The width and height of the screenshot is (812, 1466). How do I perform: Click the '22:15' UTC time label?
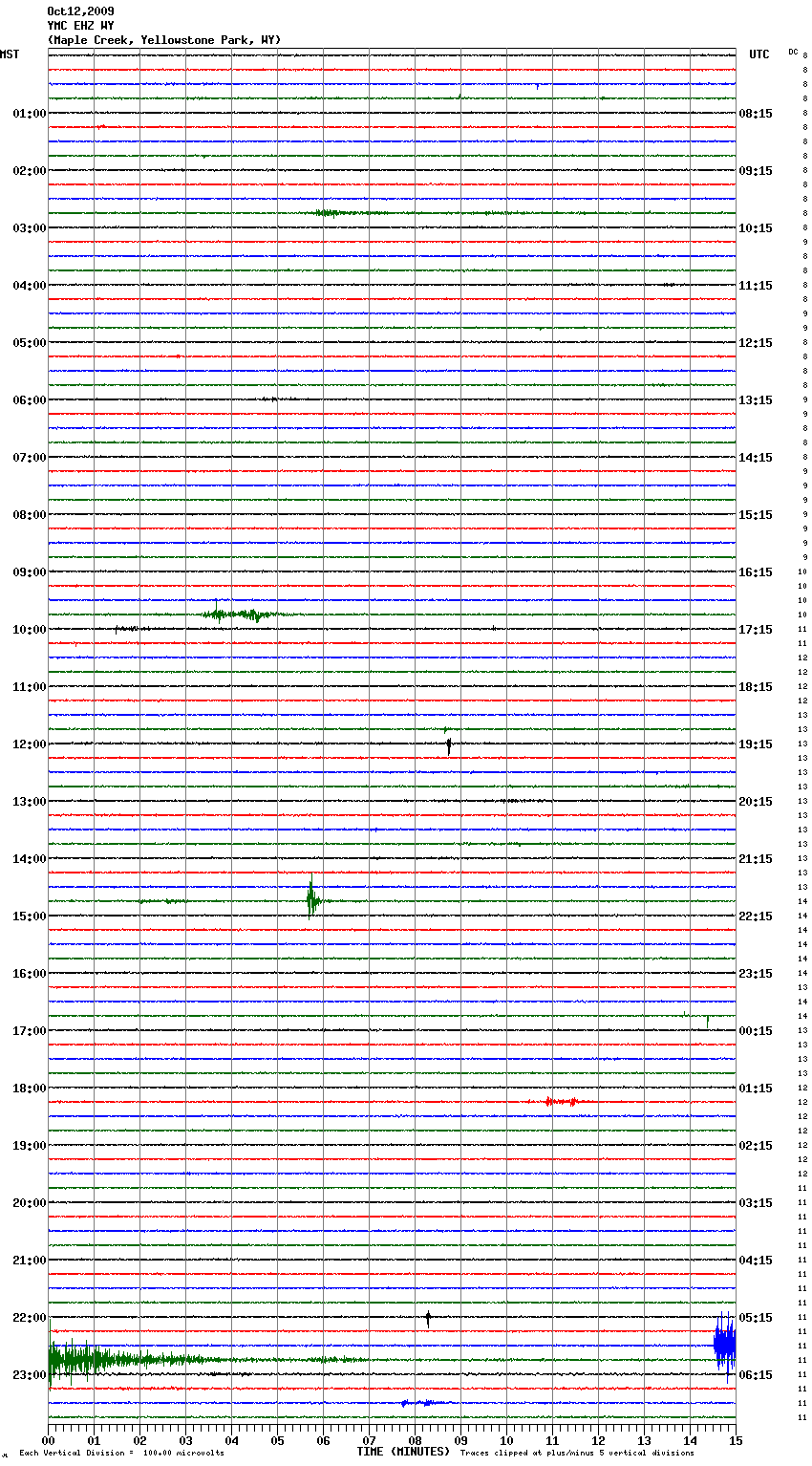point(756,916)
